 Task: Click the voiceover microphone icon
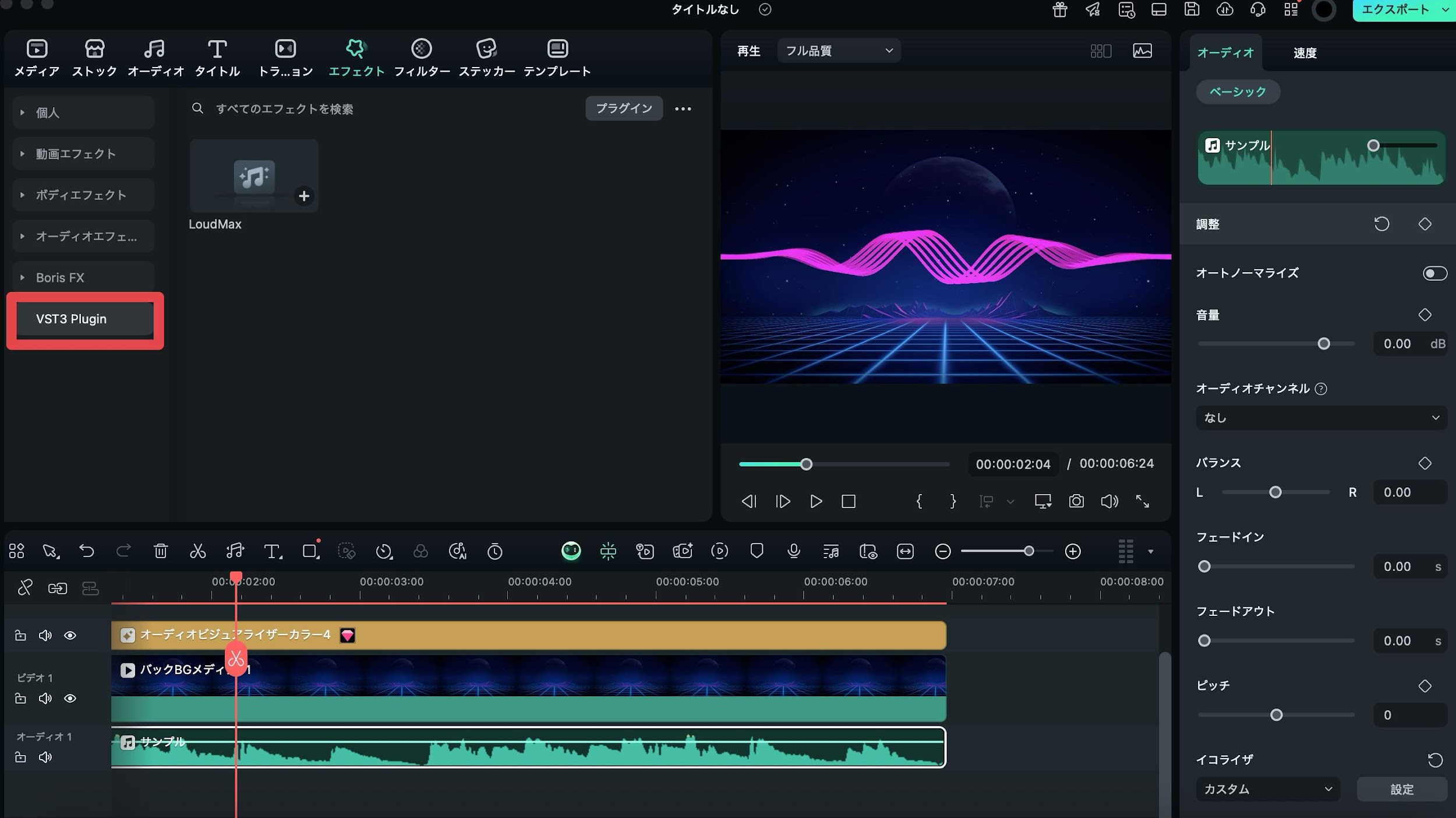(793, 551)
